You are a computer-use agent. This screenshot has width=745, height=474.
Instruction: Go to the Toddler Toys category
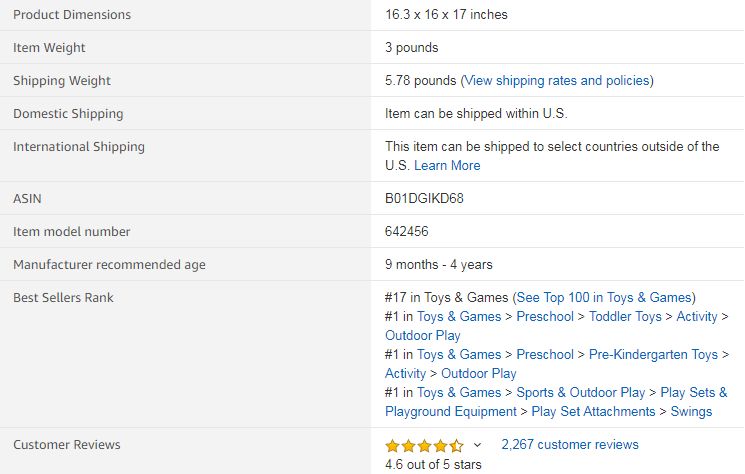625,316
